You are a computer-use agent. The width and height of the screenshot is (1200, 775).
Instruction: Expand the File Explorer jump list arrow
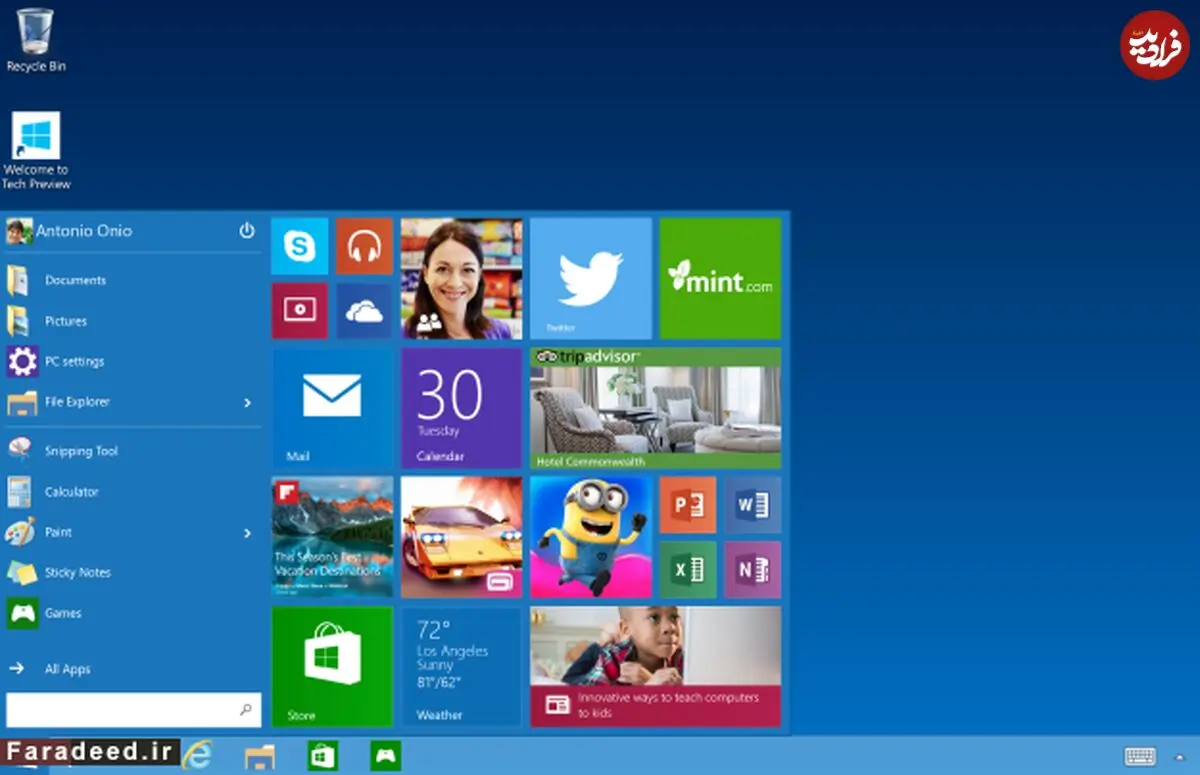pyautogui.click(x=248, y=403)
